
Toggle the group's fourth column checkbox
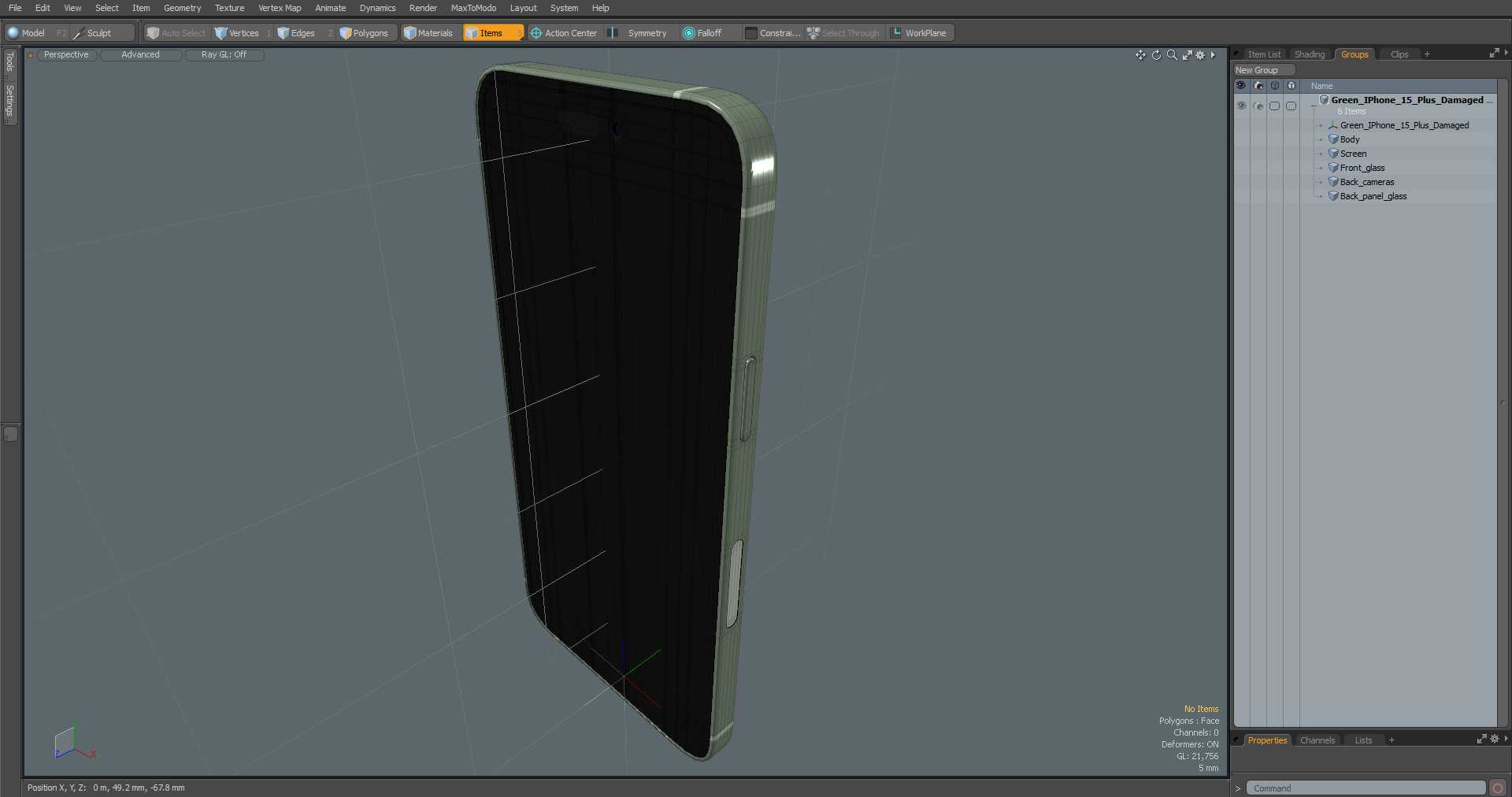click(1291, 106)
